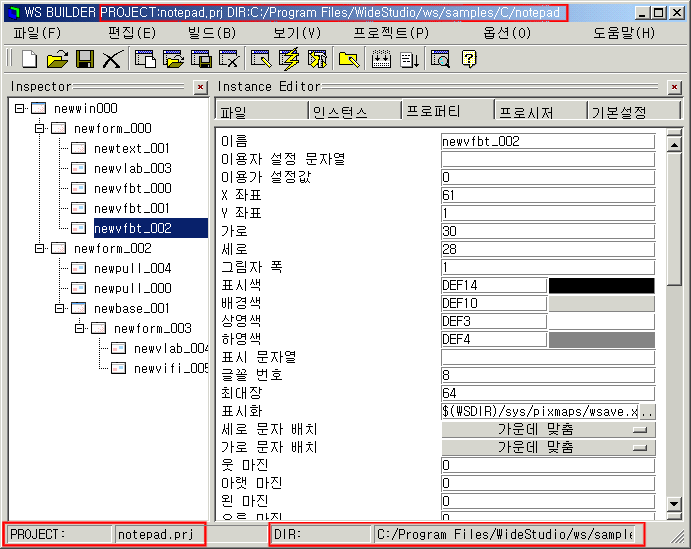
Task: Open the 파일(F) menu
Action: click(x=37, y=33)
